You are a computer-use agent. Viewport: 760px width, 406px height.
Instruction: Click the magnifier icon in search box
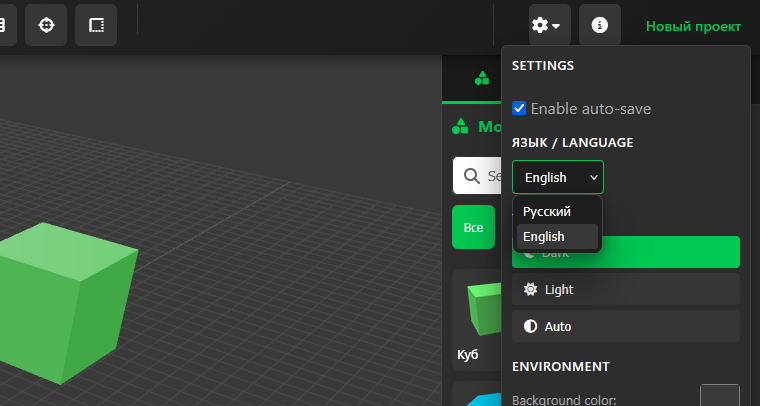click(x=470, y=176)
